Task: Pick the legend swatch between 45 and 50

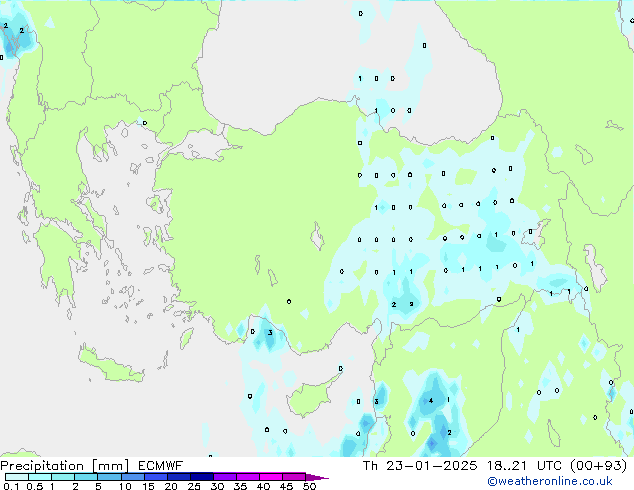Action: (294, 477)
